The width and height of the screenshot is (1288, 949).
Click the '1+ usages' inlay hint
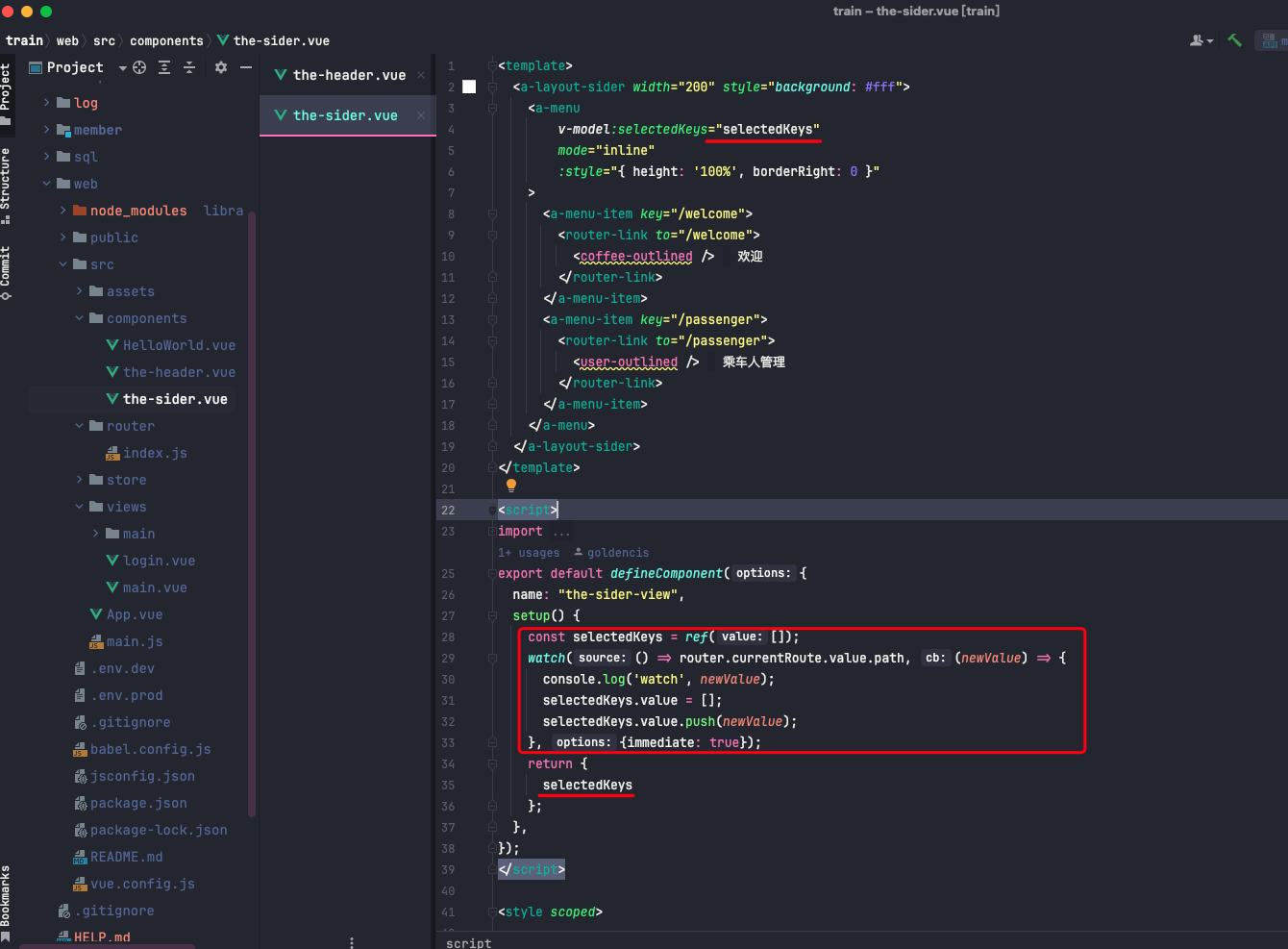tap(528, 553)
